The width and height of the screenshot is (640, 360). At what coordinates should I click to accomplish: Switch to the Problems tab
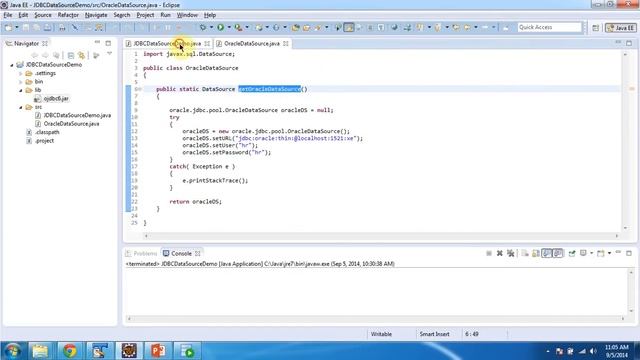pos(141,253)
